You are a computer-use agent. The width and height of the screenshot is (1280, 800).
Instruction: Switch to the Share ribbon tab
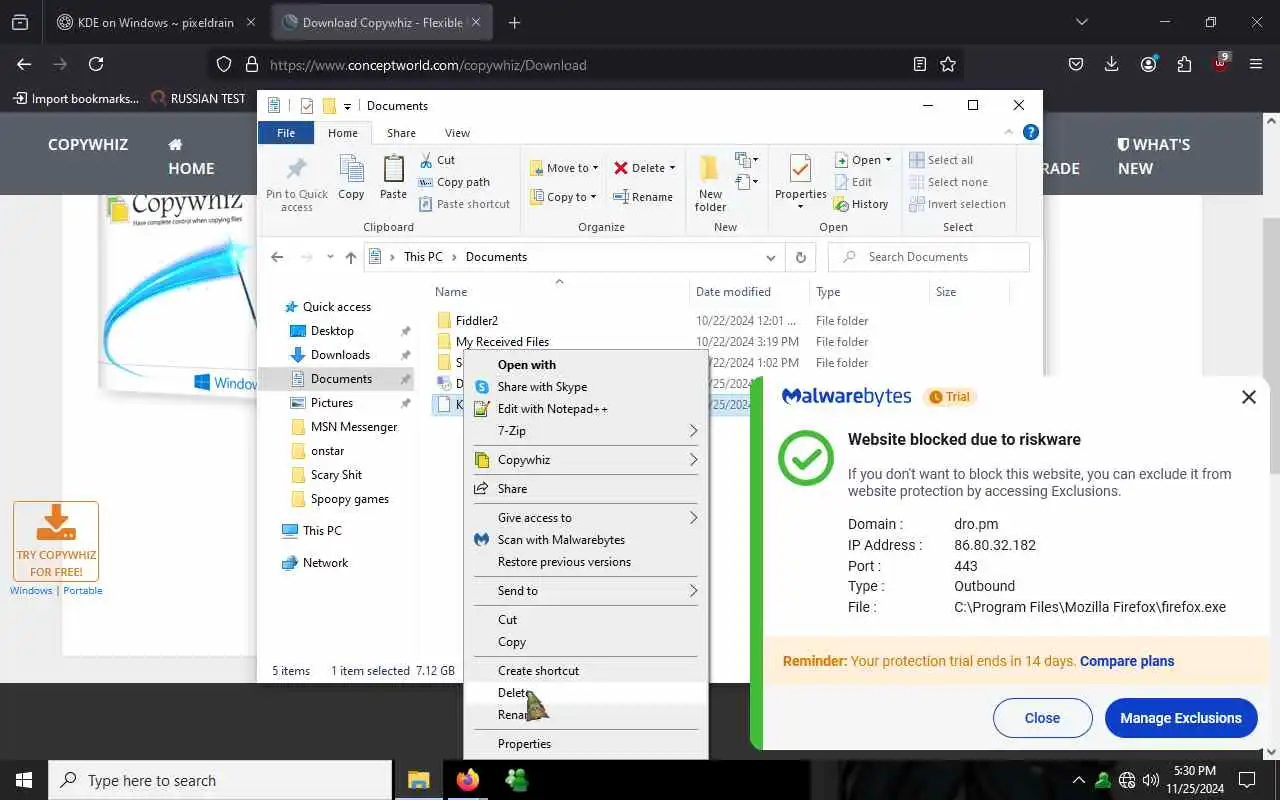(401, 133)
